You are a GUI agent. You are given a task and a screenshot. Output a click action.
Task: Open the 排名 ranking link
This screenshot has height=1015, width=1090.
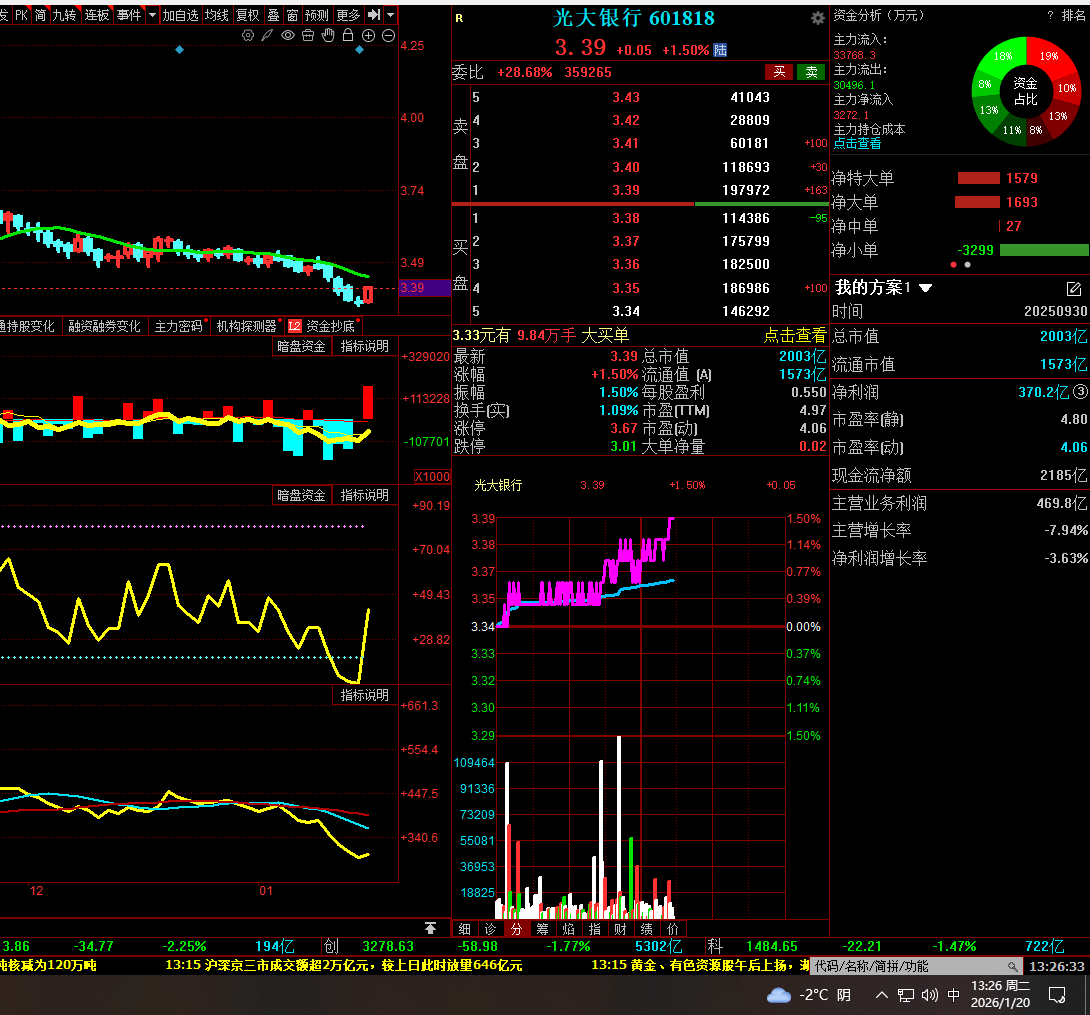[x=1073, y=15]
